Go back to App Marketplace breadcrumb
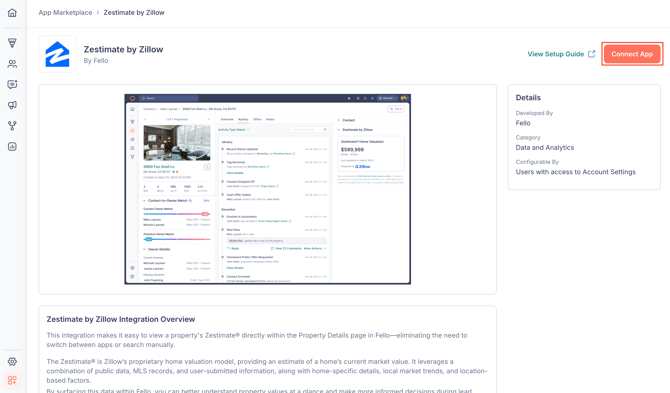This screenshot has height=393, width=670. coord(65,12)
